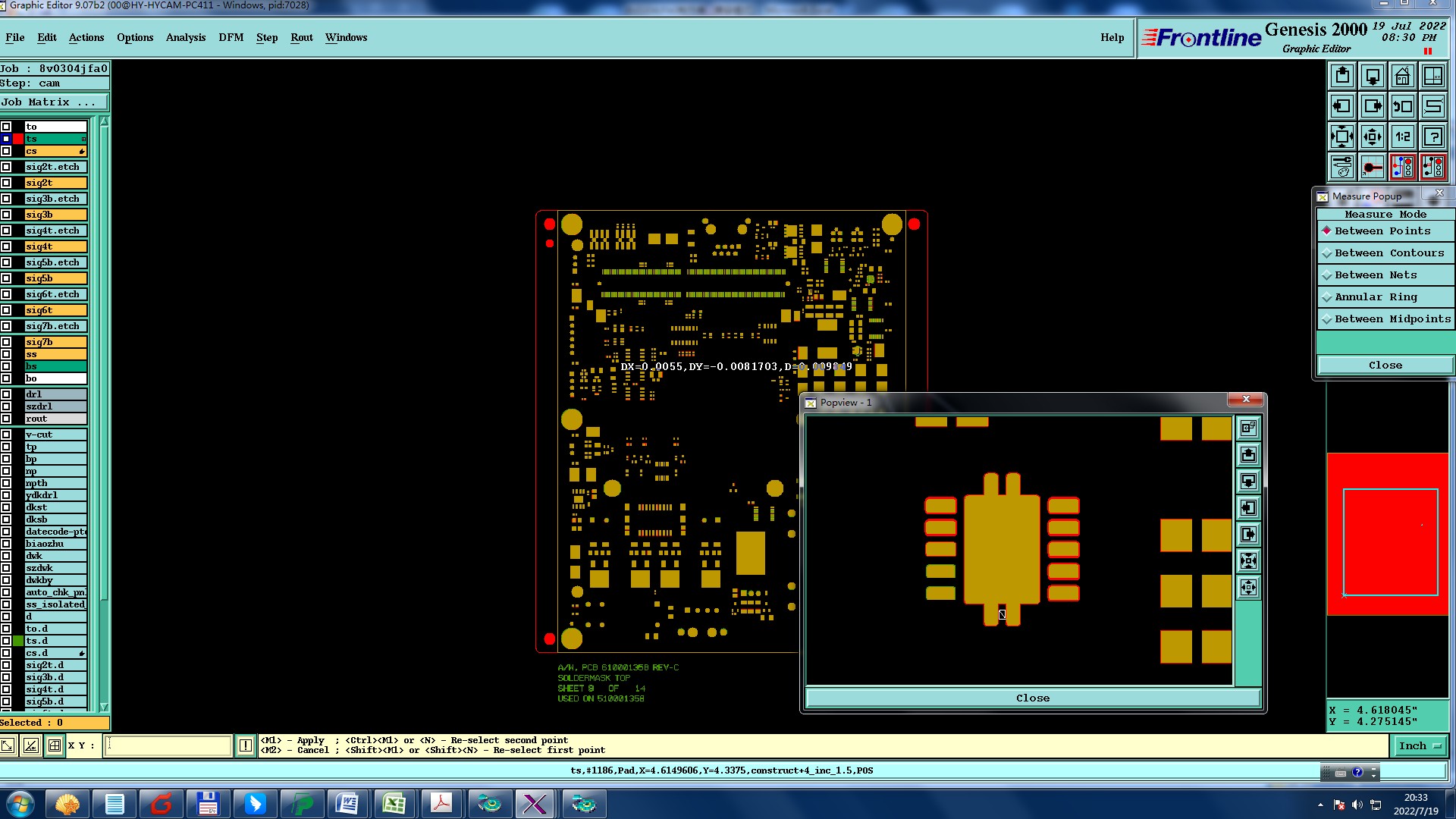
Task: Click Close in the Measure Popup
Action: [1385, 366]
